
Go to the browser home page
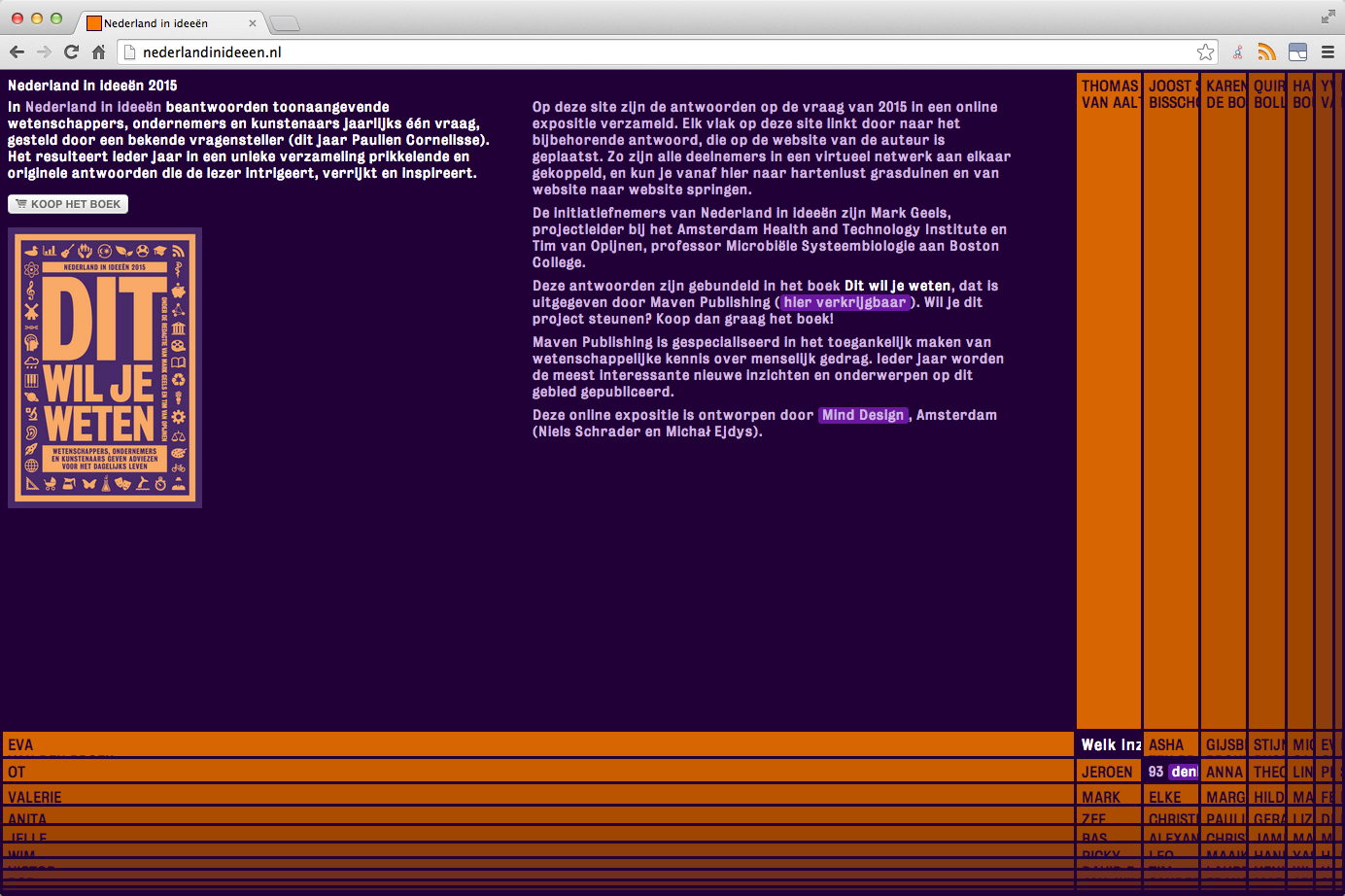tap(98, 52)
